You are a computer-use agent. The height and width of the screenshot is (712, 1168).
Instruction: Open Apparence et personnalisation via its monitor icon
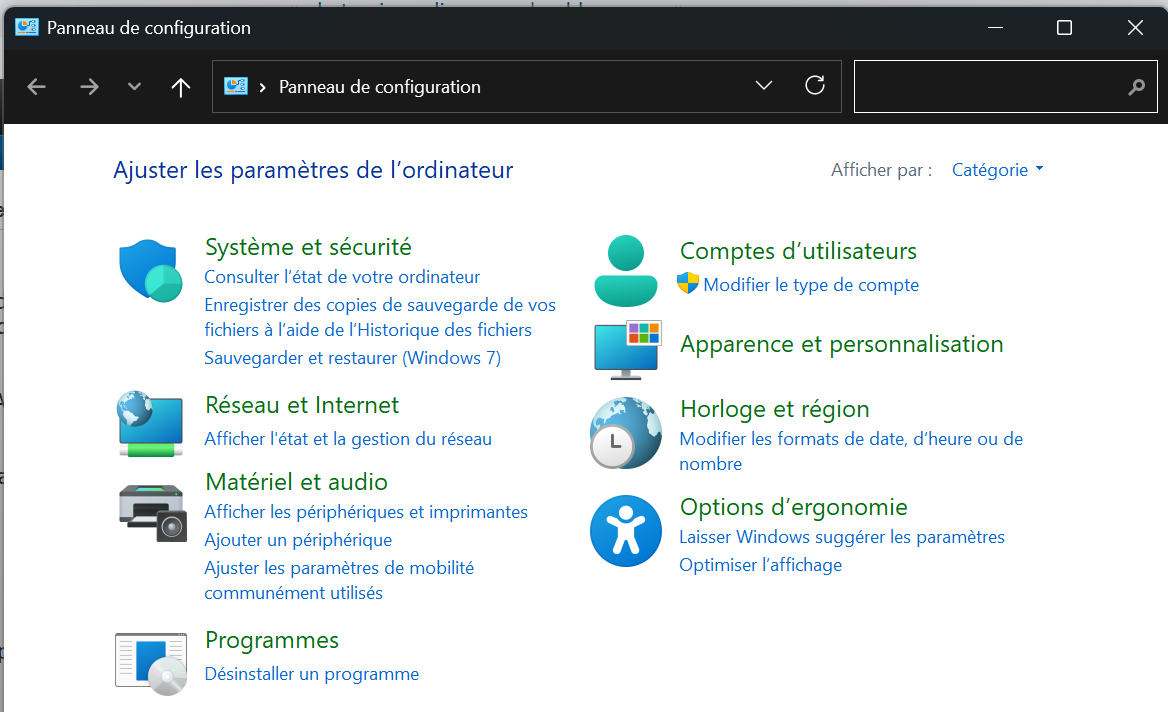(x=627, y=350)
